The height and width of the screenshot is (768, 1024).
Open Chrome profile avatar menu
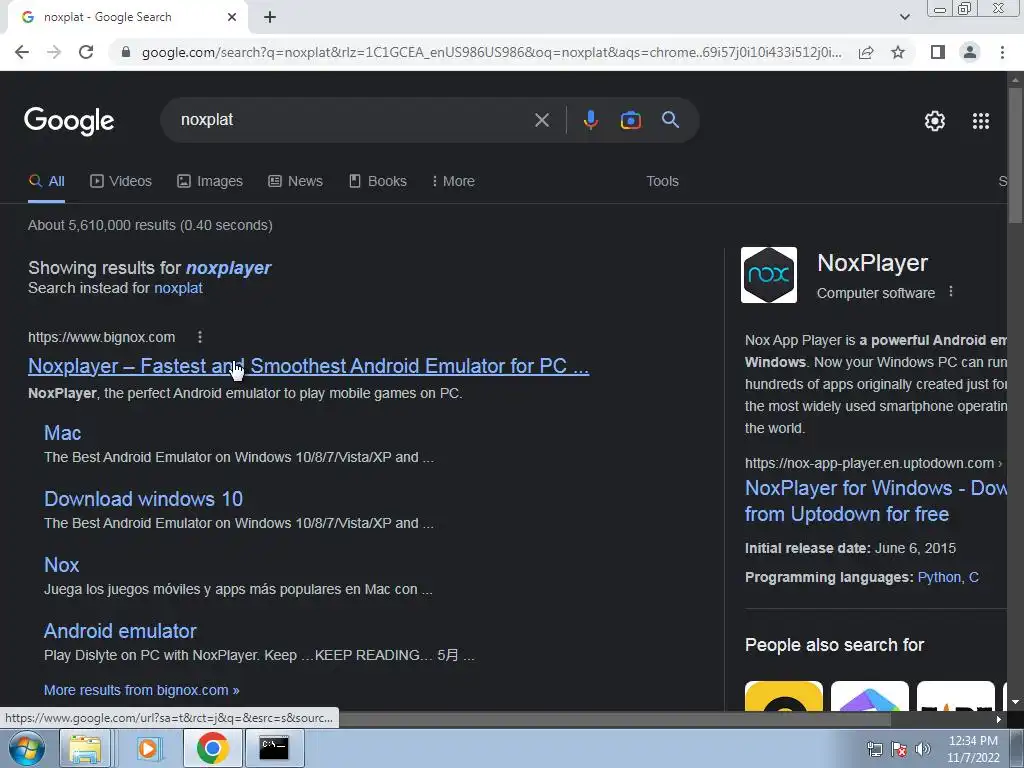point(970,52)
